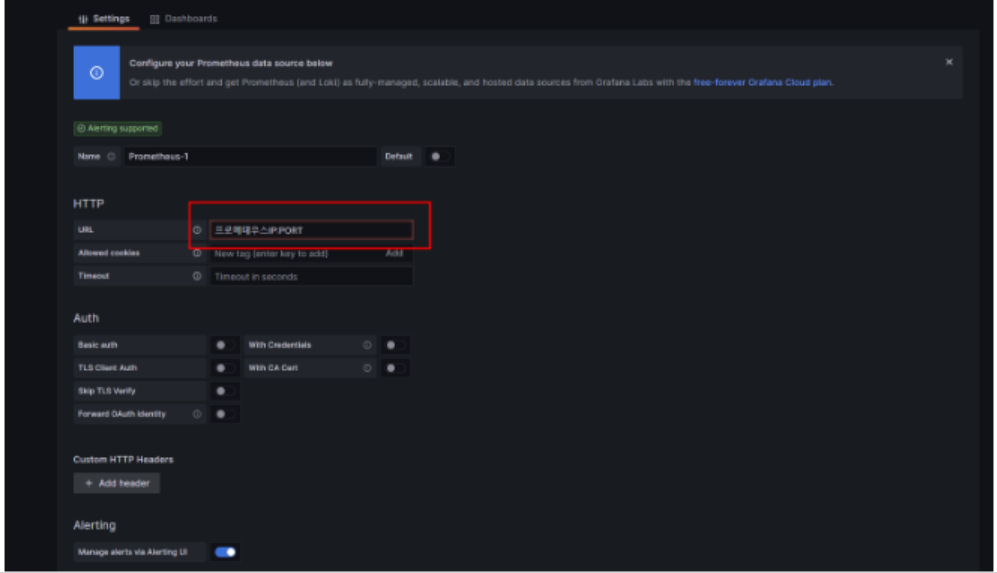
Task: Click the Allowed cookies tag input
Action: [x=296, y=253]
